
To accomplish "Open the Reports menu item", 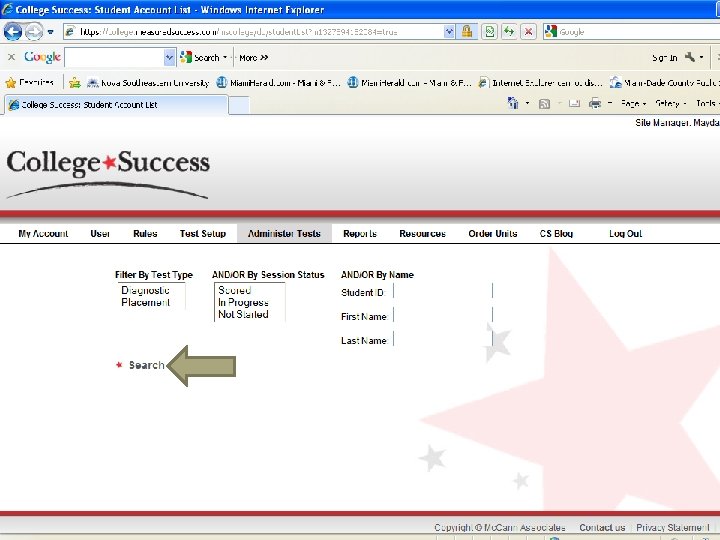I will (x=360, y=233).
